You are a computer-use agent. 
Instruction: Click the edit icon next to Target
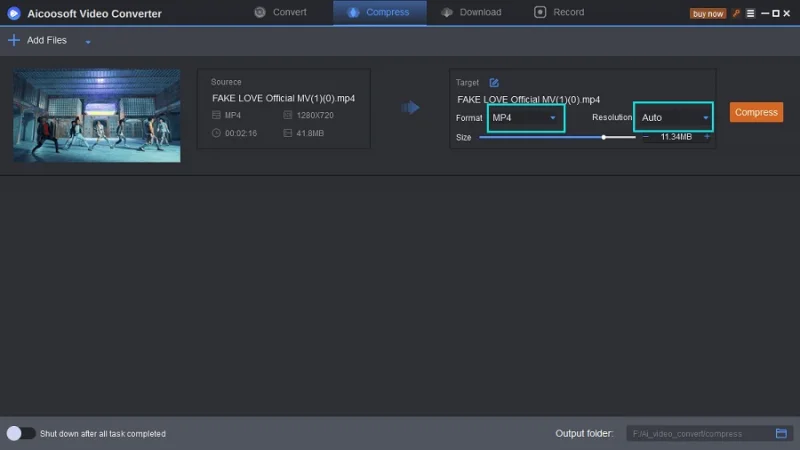point(494,83)
